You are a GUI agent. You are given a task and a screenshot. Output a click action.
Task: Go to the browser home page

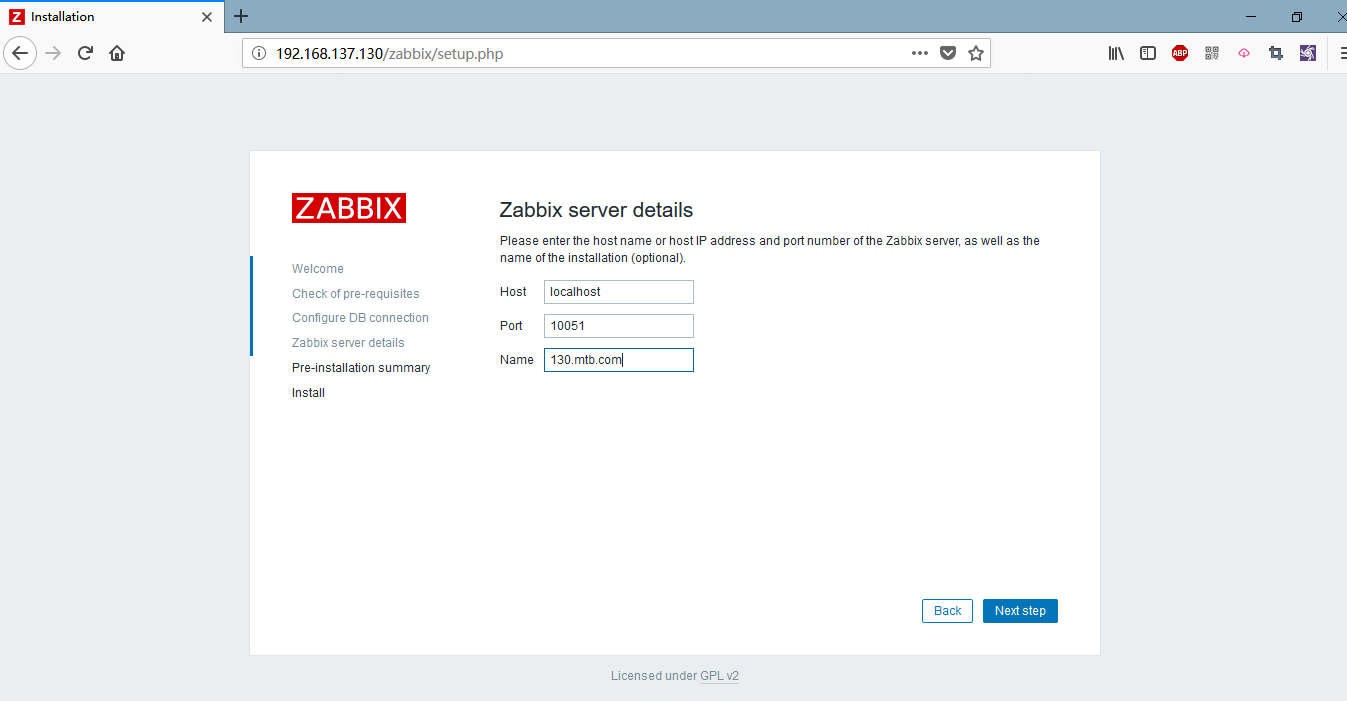point(117,53)
